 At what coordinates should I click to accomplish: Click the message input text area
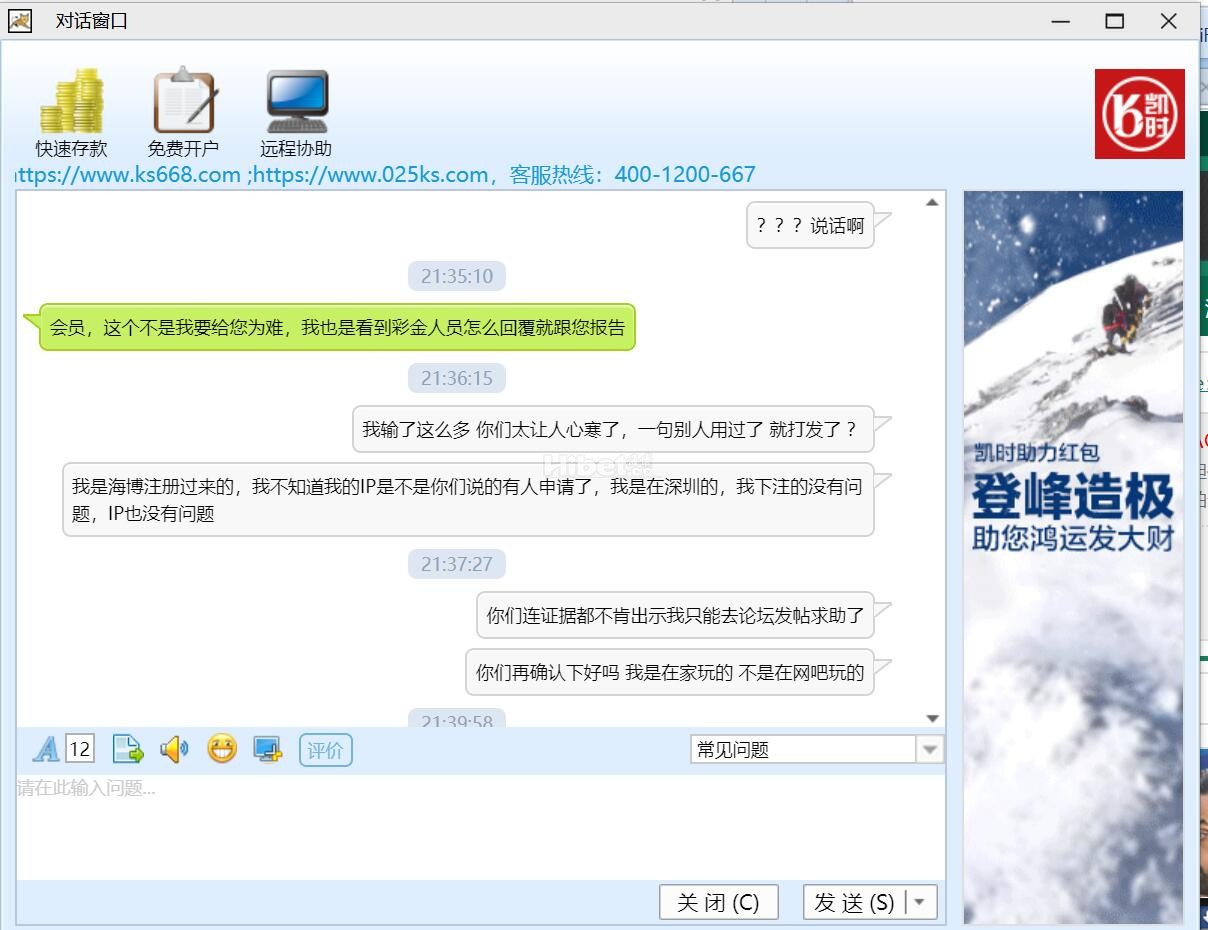[x=480, y=826]
